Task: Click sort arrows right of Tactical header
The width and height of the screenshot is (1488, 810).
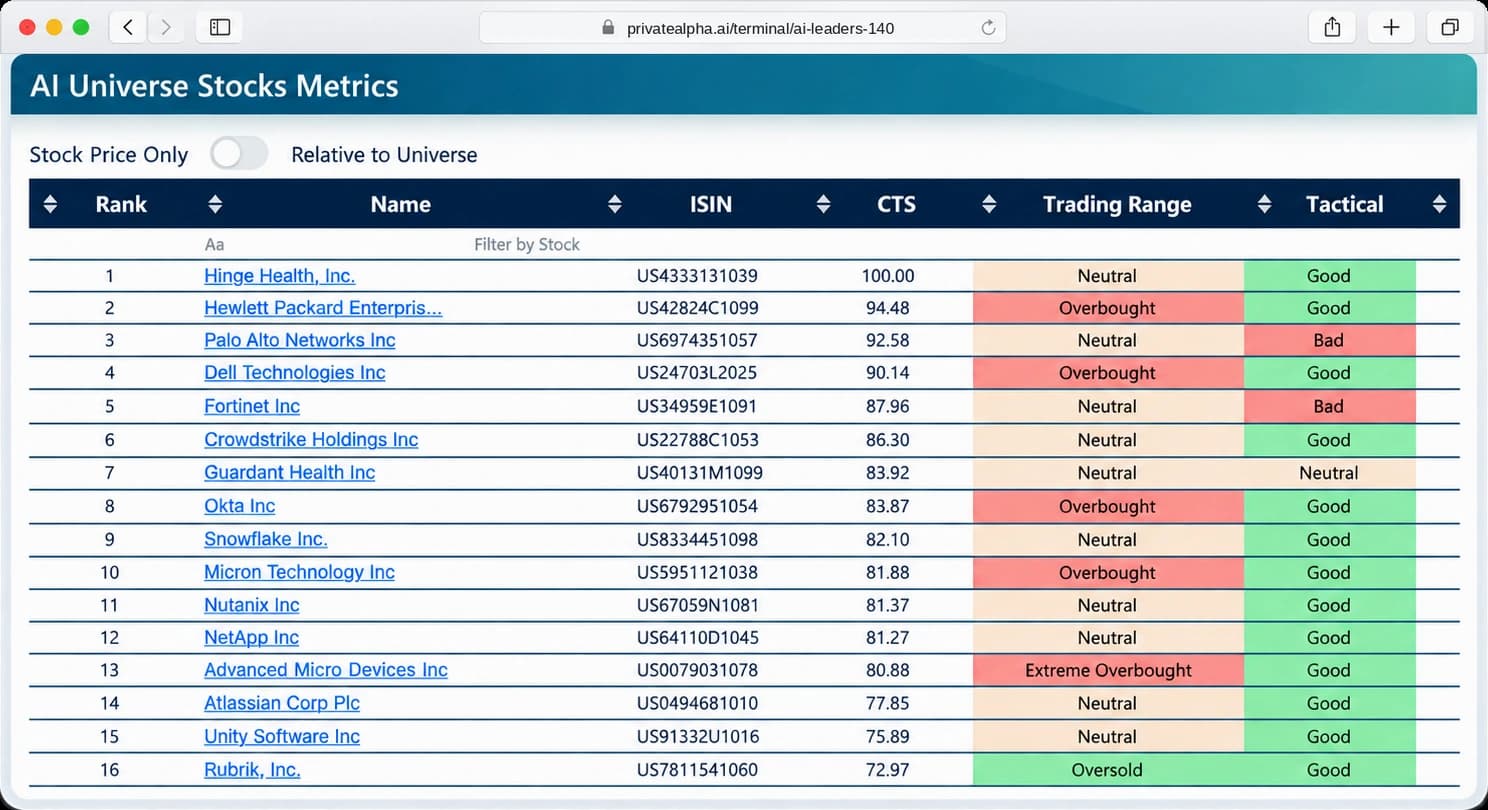Action: point(1439,204)
